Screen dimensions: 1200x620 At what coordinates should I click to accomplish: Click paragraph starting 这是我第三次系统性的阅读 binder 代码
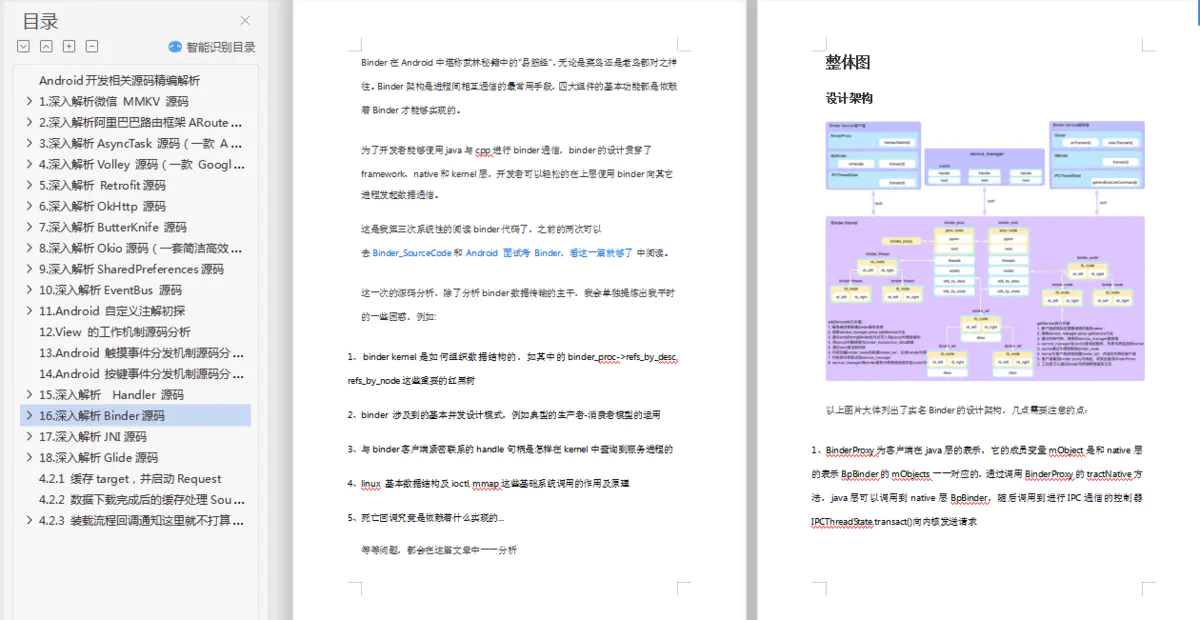(515, 240)
